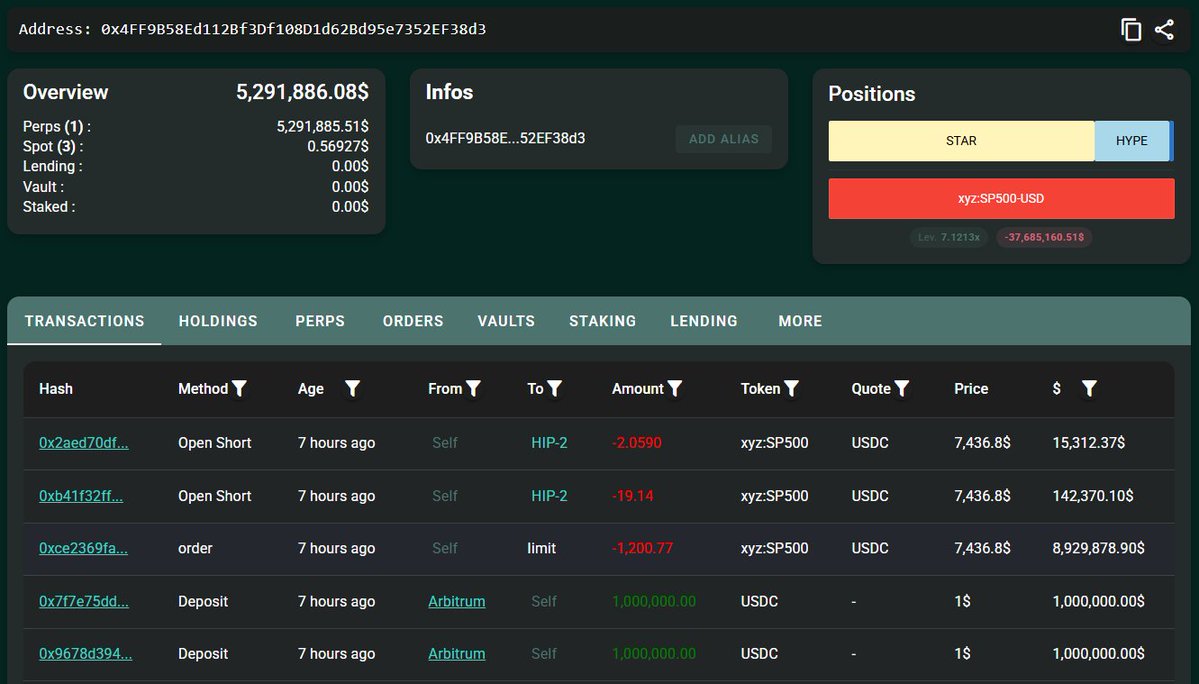The height and width of the screenshot is (684, 1199).
Task: Select the yellow STAR position bar
Action: pos(961,141)
